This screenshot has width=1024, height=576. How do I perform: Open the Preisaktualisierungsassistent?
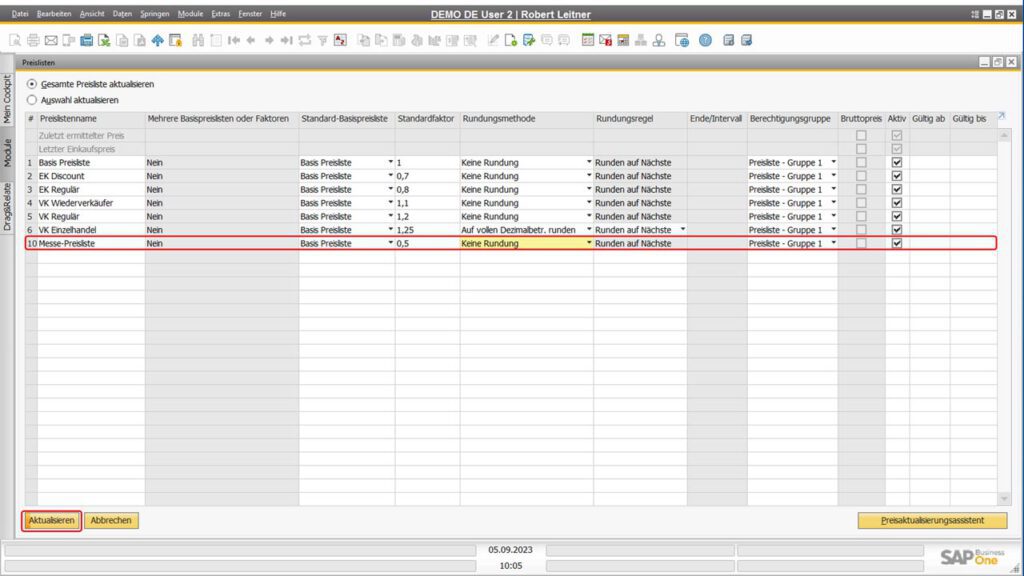point(932,520)
